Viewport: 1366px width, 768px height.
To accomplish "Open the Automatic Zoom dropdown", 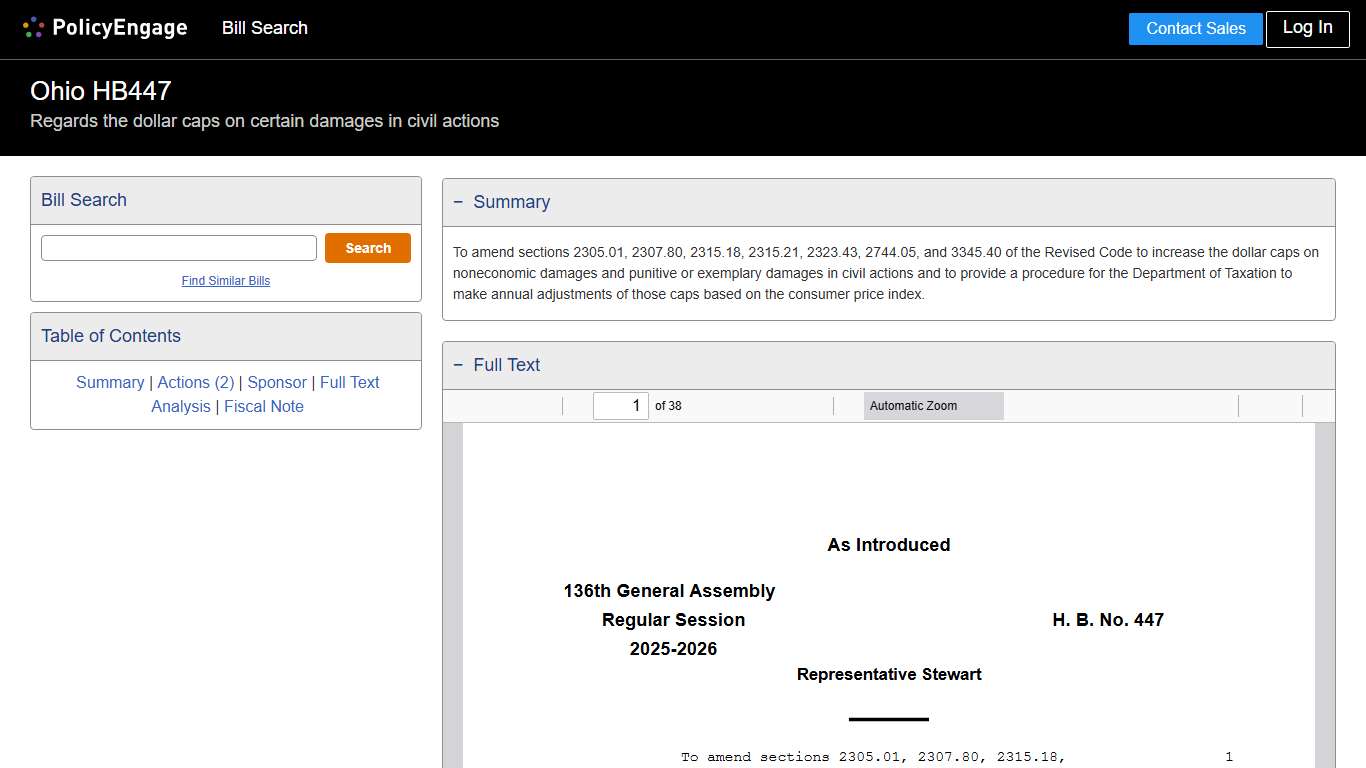I will (932, 406).
